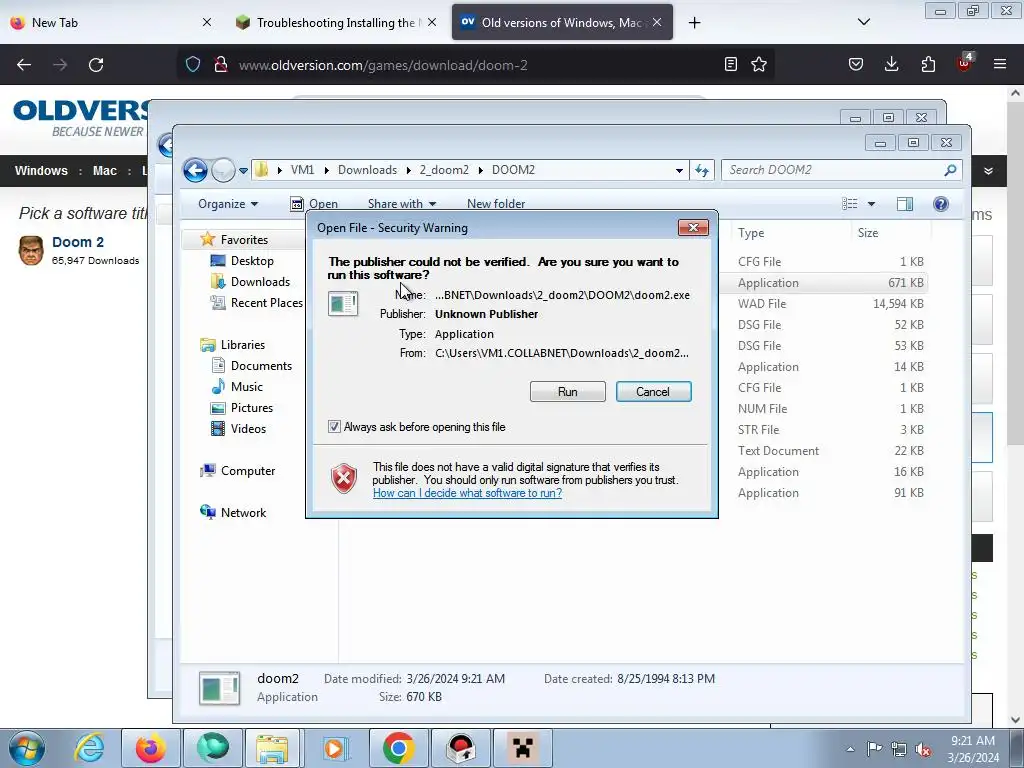The image size is (1024, 768).
Task: Toggle the preview pane icon
Action: pyautogui.click(x=904, y=204)
